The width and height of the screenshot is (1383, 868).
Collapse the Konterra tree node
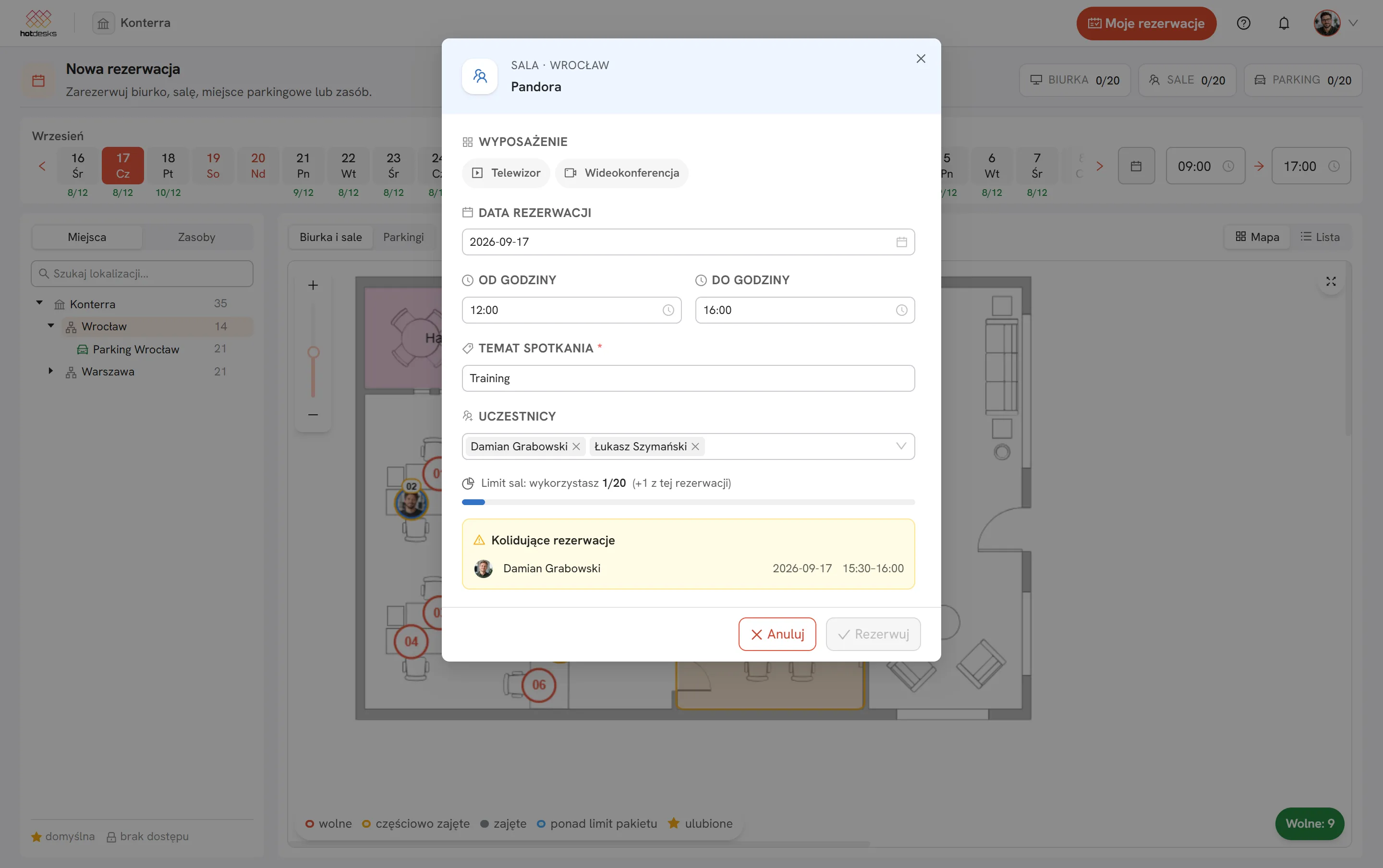click(x=39, y=303)
